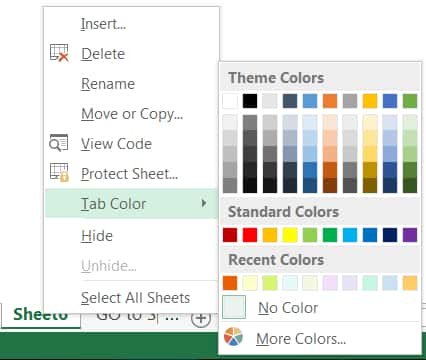Pick the black theme color swatch
This screenshot has width=426, height=360.
pyautogui.click(x=250, y=101)
